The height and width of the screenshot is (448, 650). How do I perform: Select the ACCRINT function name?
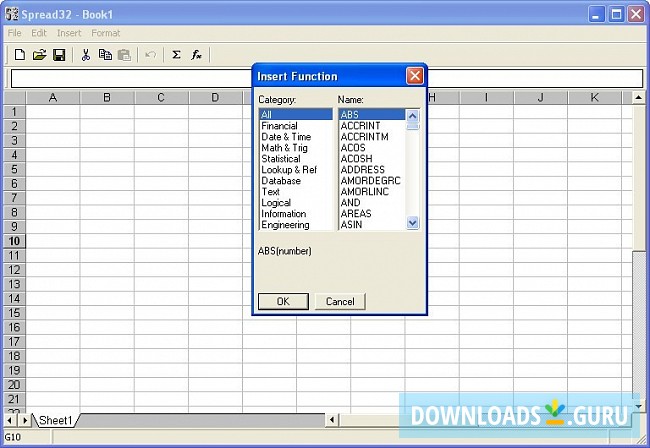pyautogui.click(x=372, y=126)
